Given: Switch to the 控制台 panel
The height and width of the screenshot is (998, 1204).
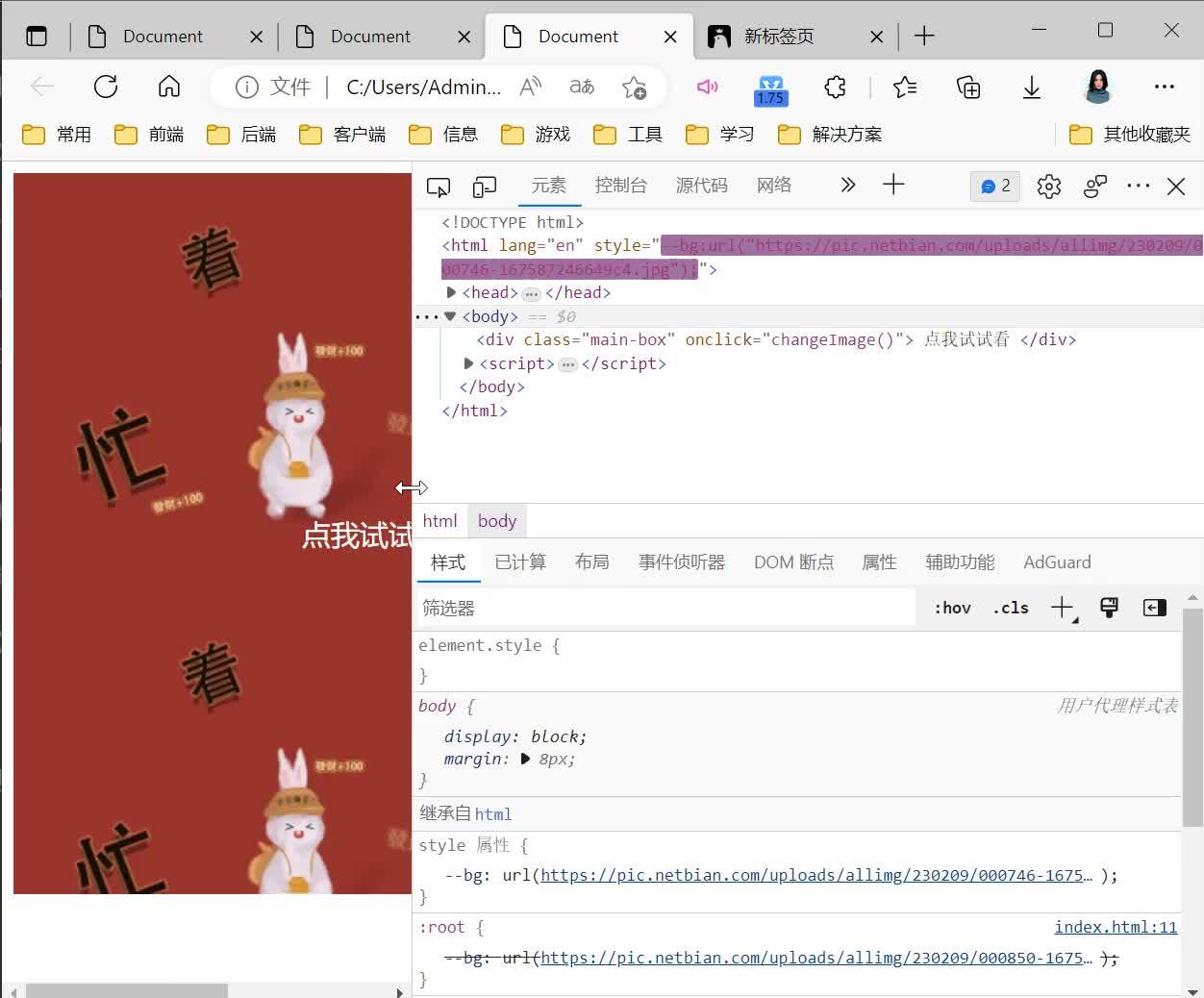Looking at the screenshot, I should pyautogui.click(x=621, y=185).
